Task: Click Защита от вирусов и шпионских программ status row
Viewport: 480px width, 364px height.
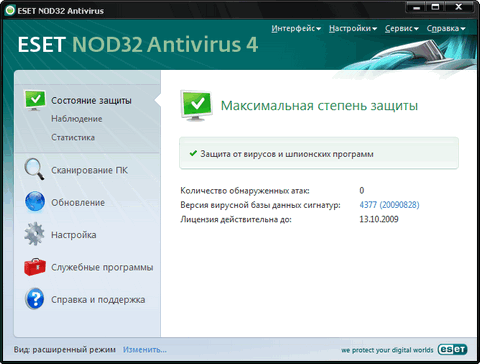Action: tap(319, 153)
